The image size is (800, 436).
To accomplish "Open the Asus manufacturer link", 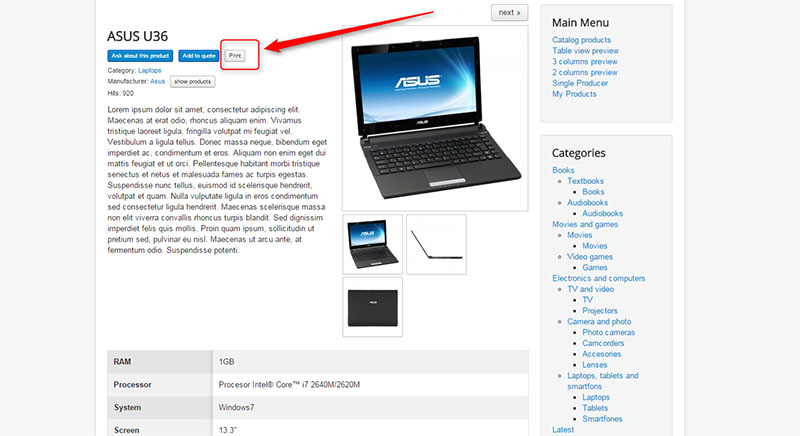I will pyautogui.click(x=157, y=81).
